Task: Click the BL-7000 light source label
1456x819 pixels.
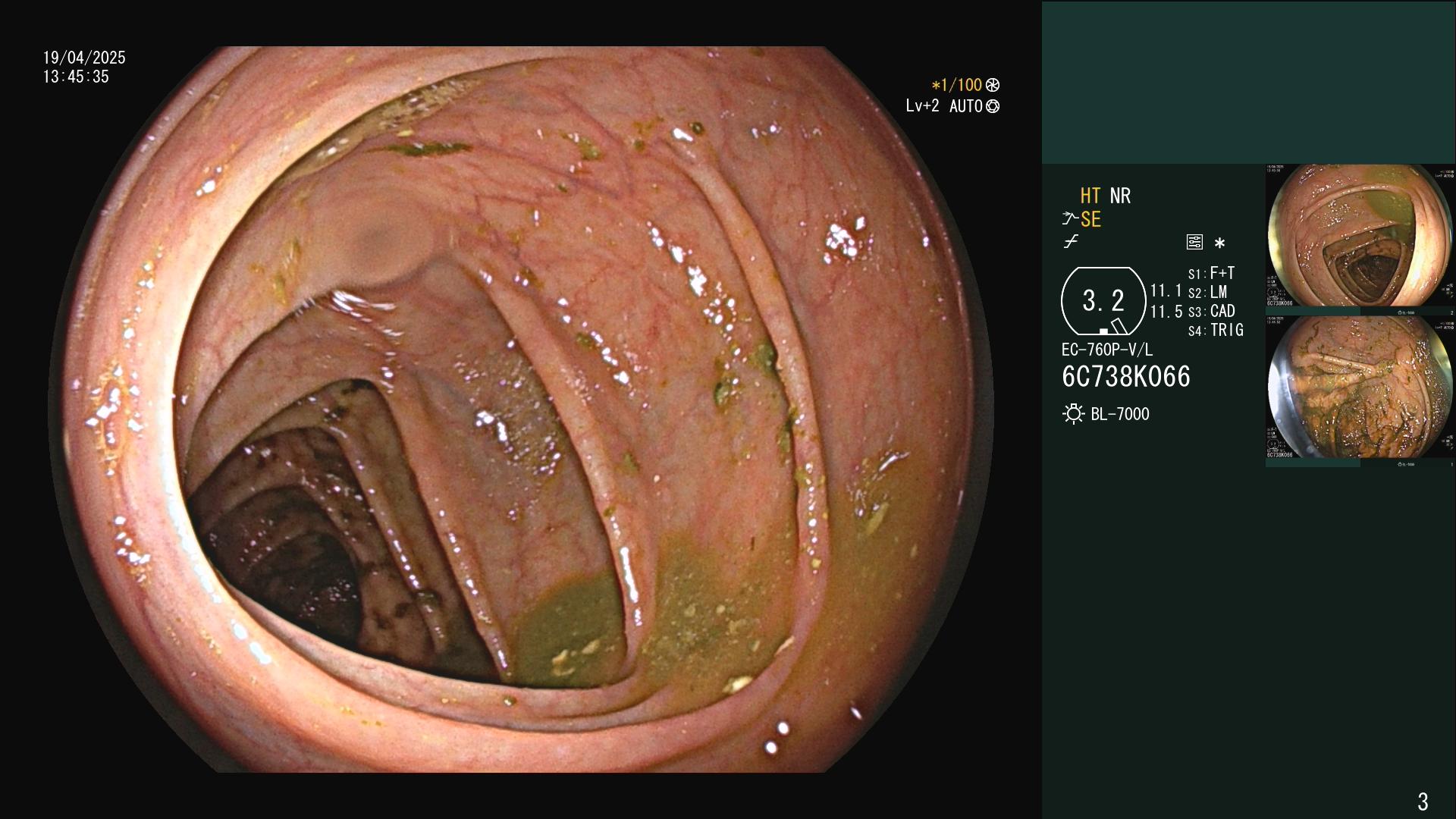Action: [x=1120, y=414]
